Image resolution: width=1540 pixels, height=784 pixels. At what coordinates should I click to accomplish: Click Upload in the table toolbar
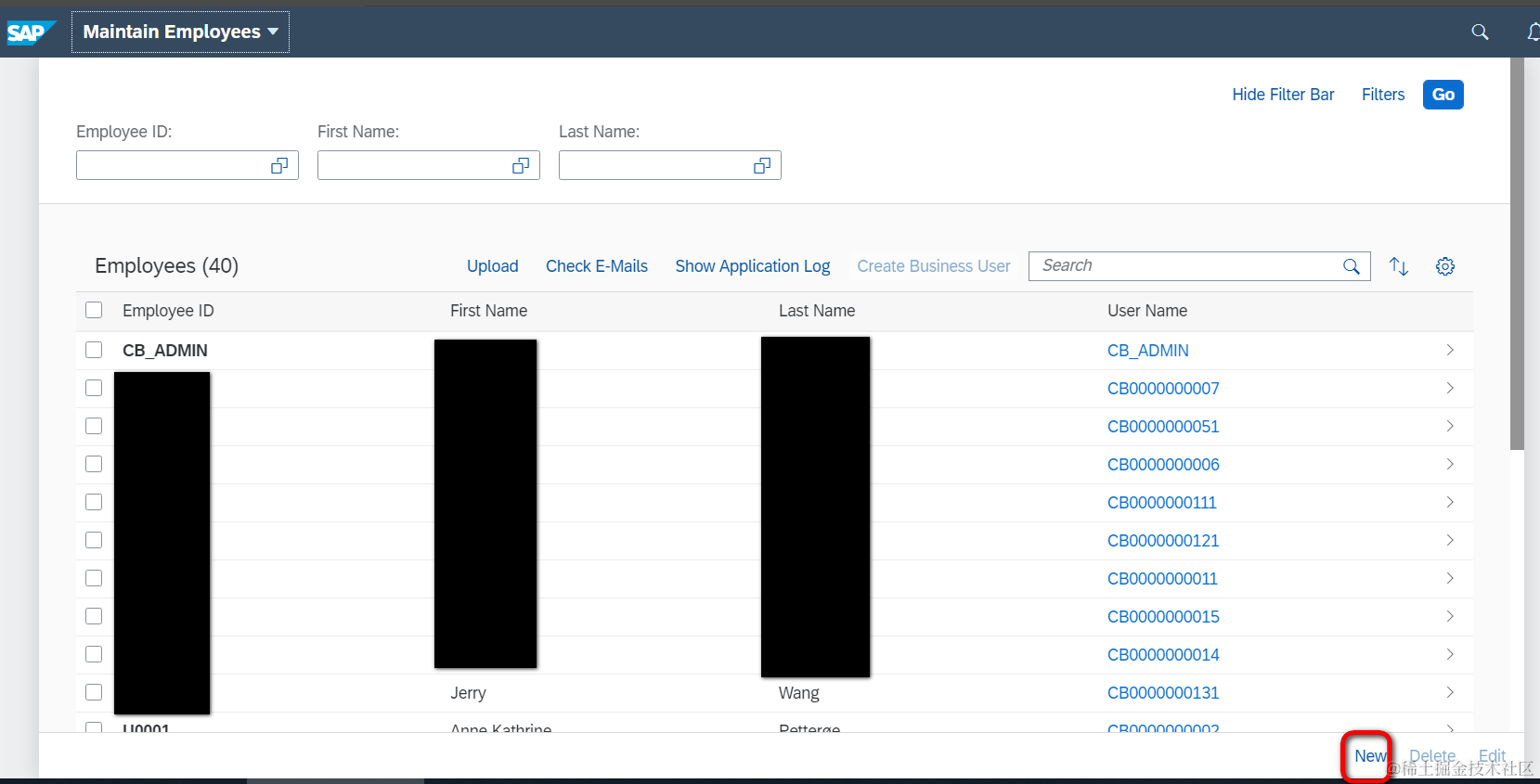click(x=492, y=266)
